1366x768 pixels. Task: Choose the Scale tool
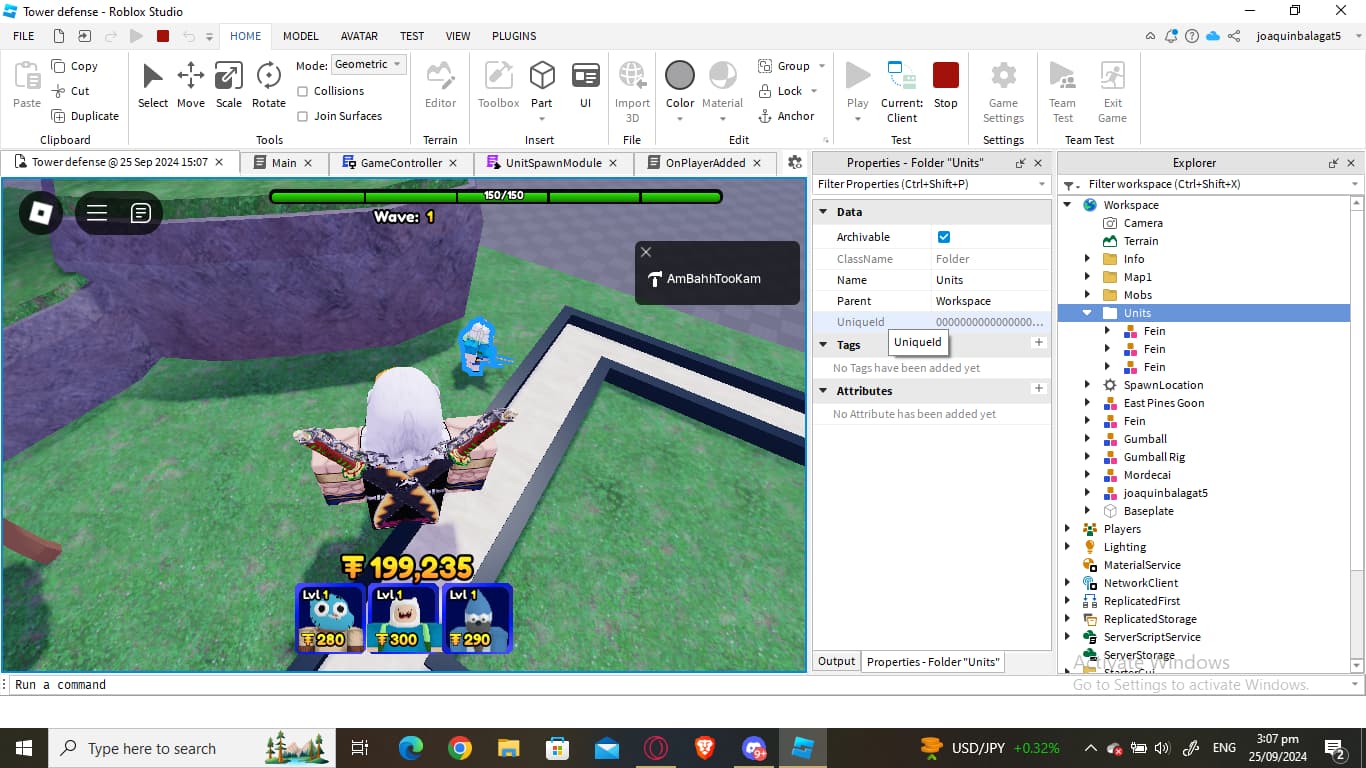[x=229, y=85]
